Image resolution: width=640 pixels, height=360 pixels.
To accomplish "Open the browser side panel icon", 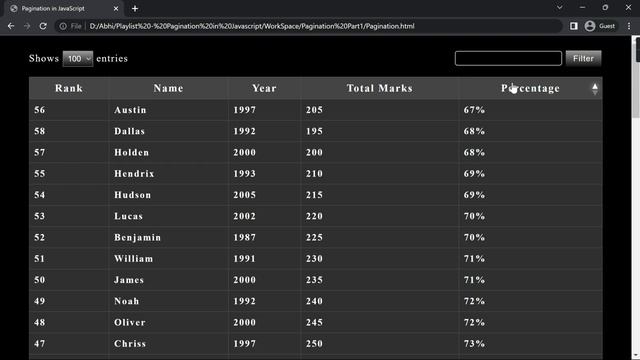I will click(x=573, y=26).
